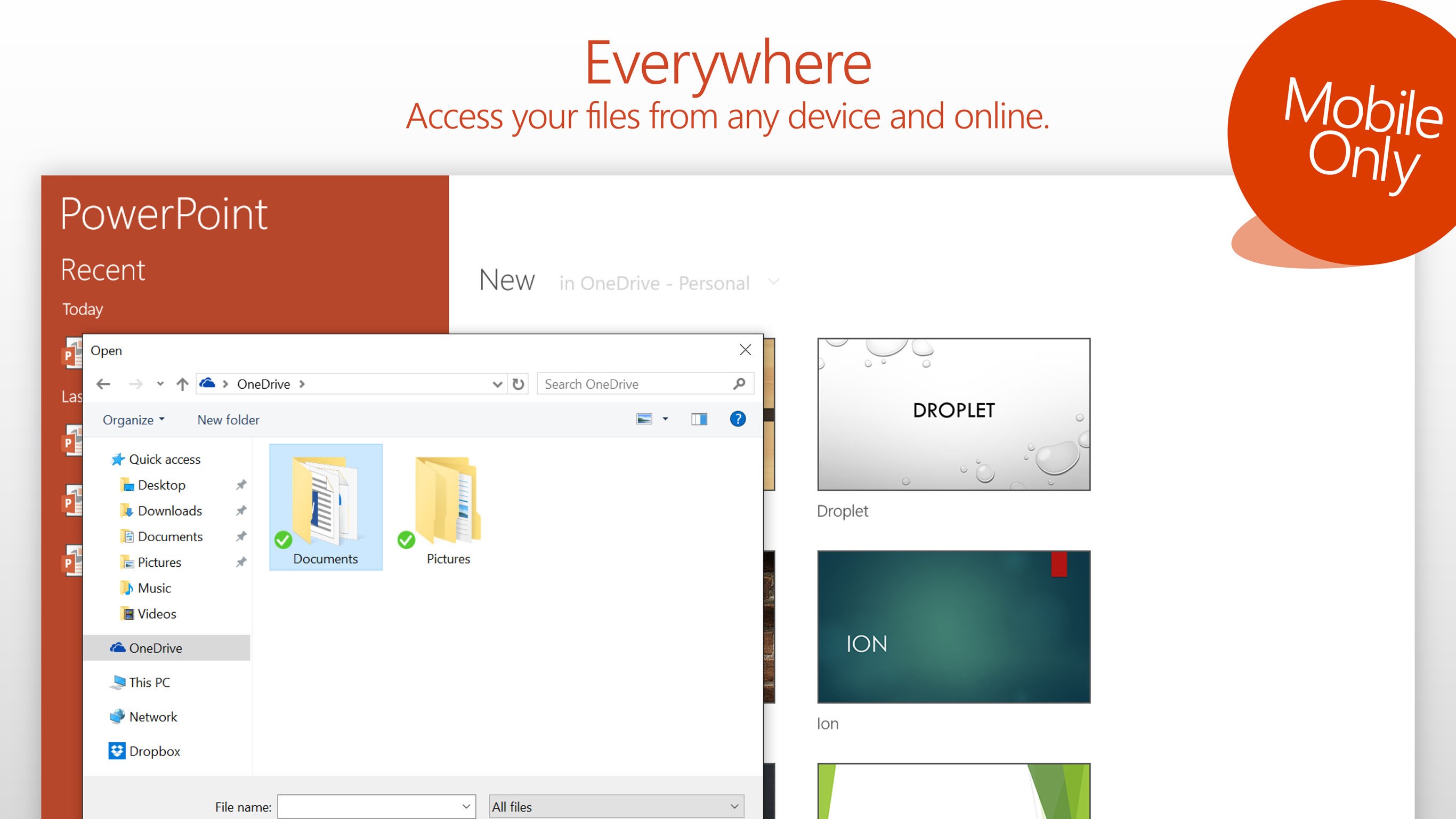1456x819 pixels.
Task: Click the up one level arrow
Action: tap(182, 384)
